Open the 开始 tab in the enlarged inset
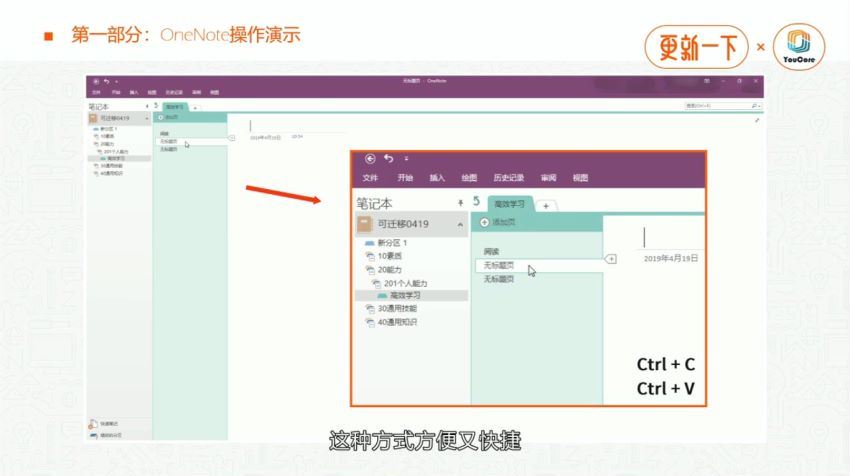The width and height of the screenshot is (850, 476). pos(405,178)
